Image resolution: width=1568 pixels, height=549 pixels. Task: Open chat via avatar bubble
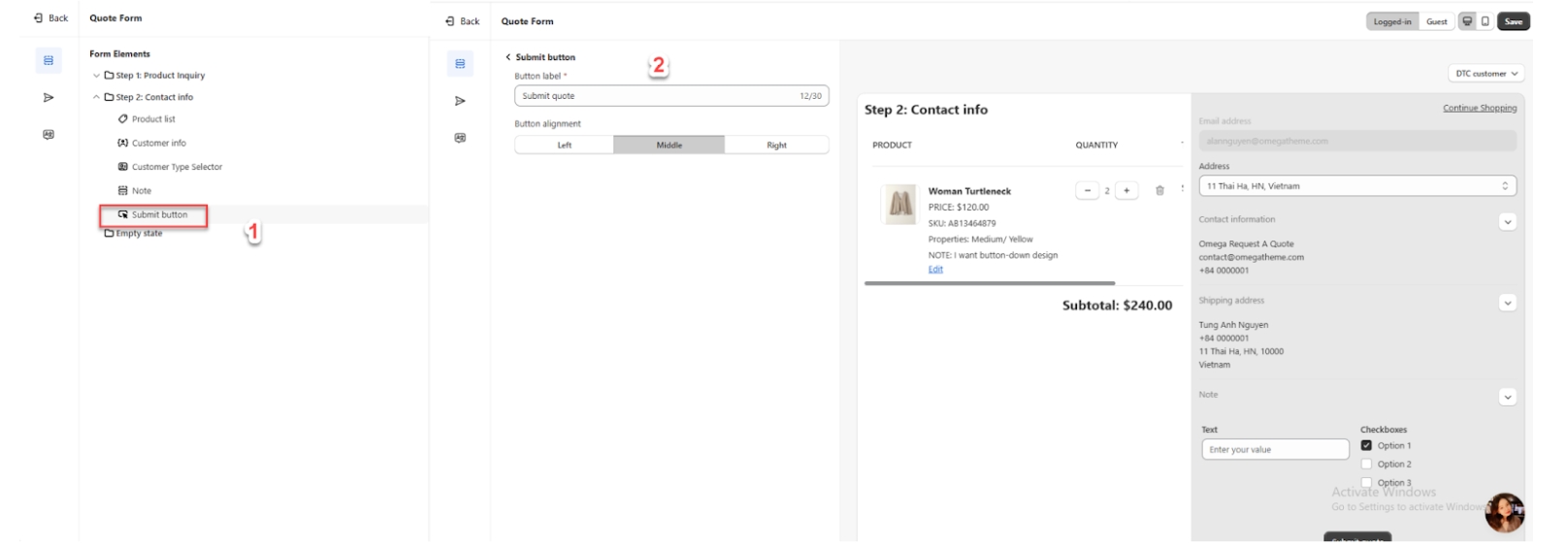[x=1504, y=512]
